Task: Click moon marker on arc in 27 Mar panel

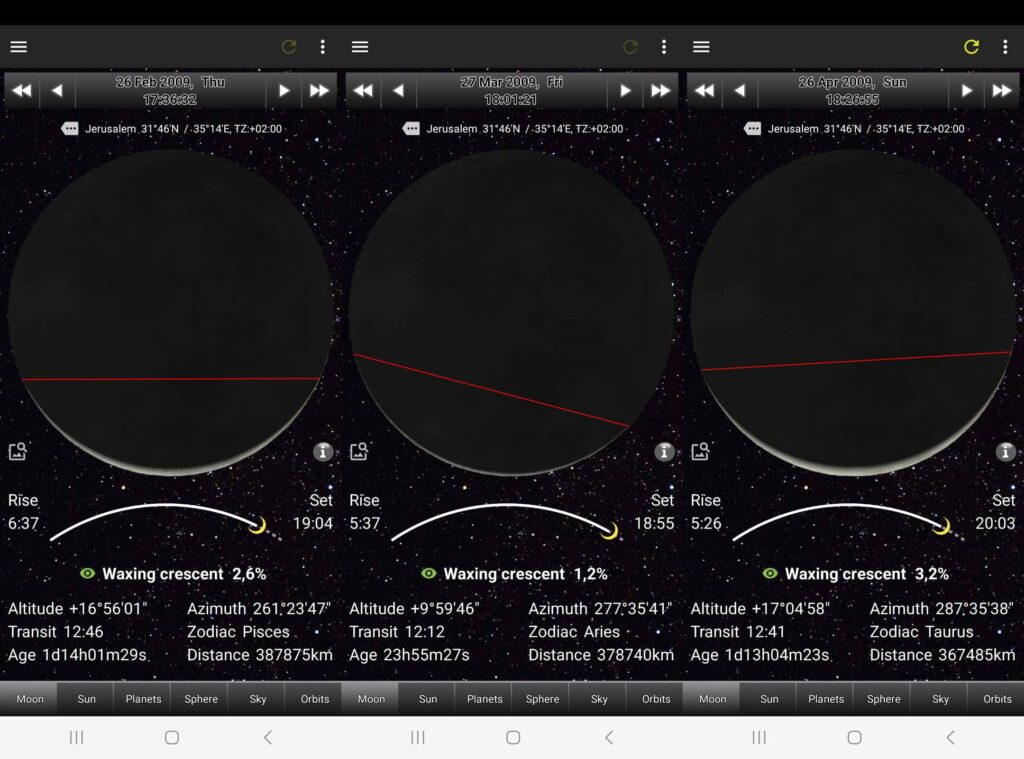Action: (609, 529)
